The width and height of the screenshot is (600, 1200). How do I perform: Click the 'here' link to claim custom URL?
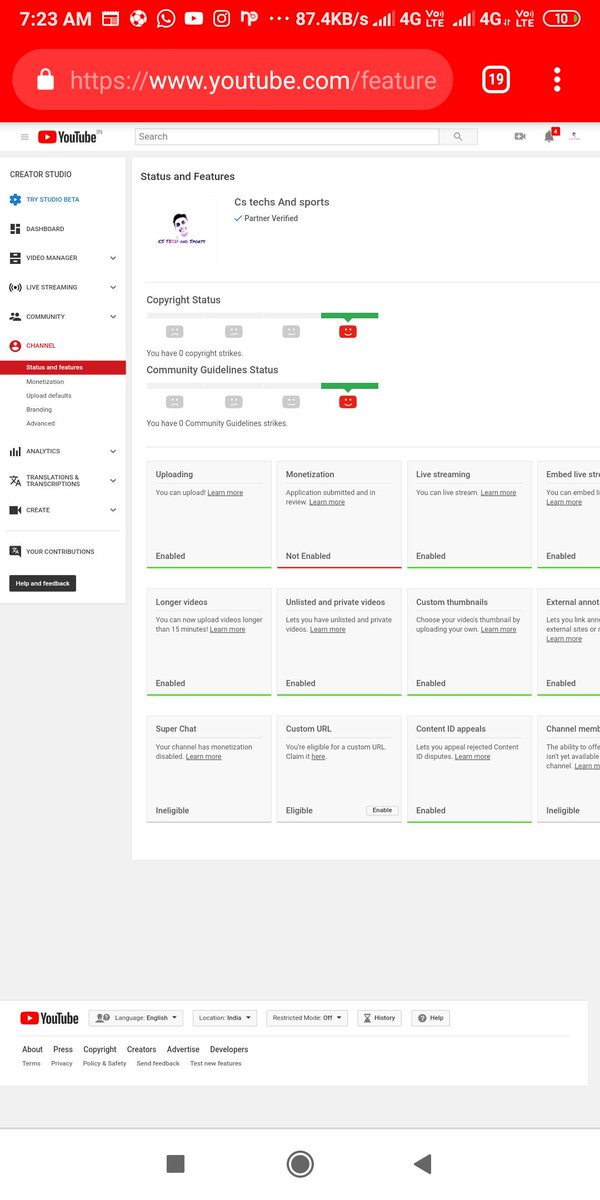click(318, 757)
